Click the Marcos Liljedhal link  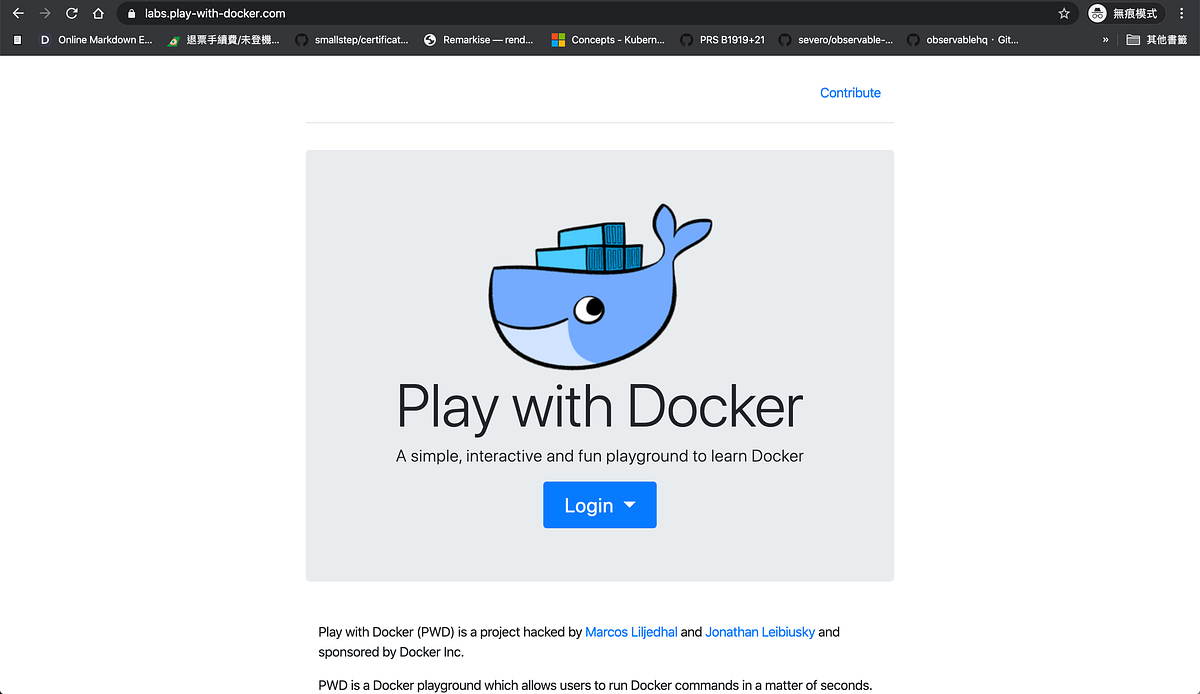(x=631, y=632)
